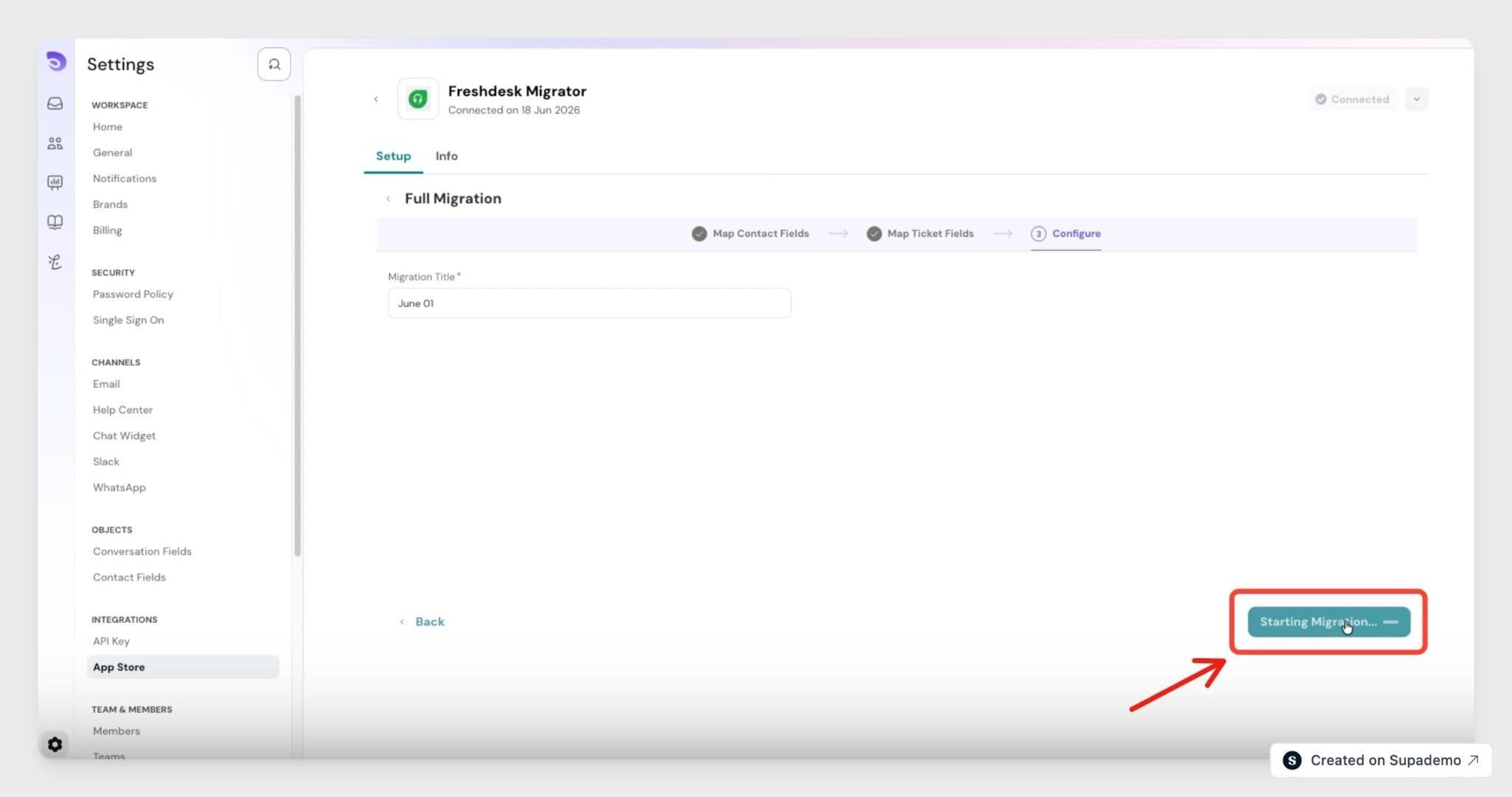Screen dimensions: 1512x797
Task: Click the headset support icon button
Action: pos(274,64)
